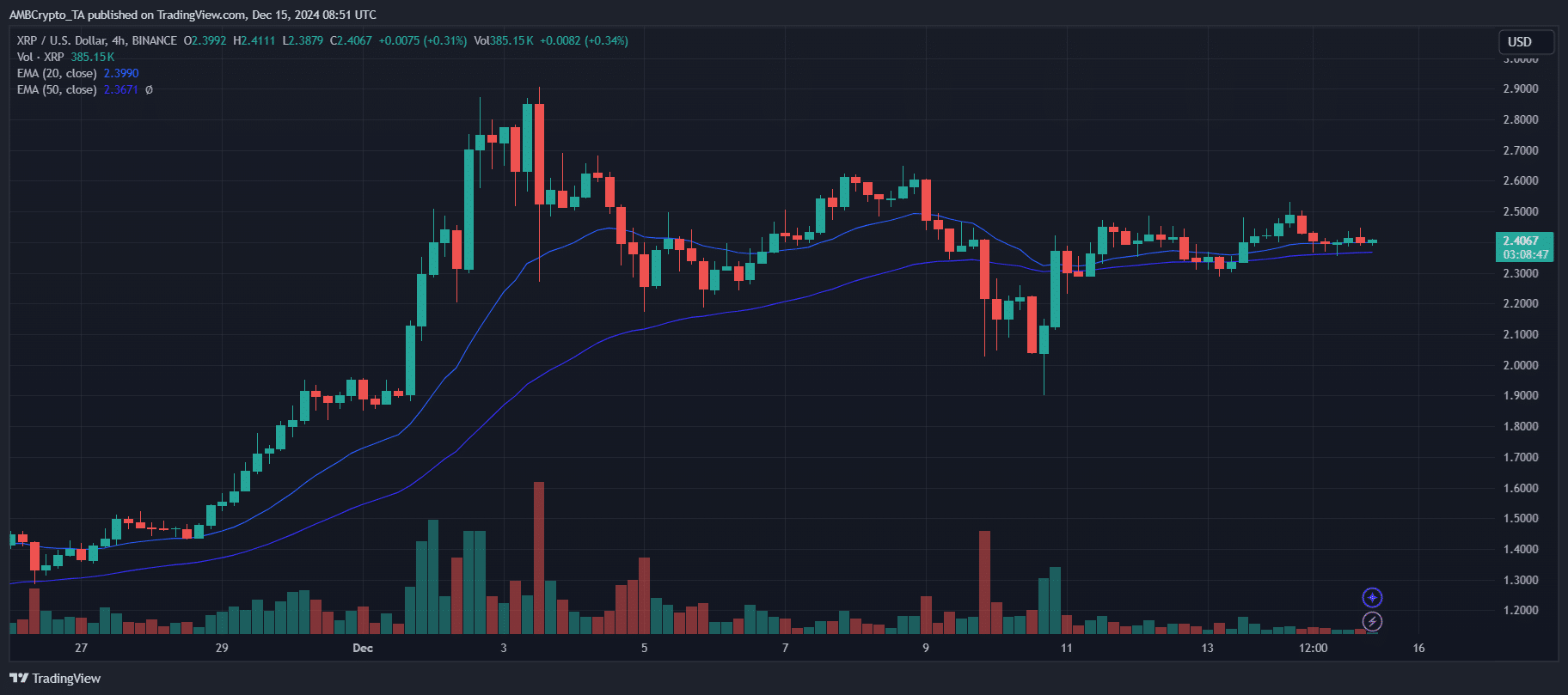Viewport: 1568px width, 695px height.
Task: Click the 1.8000 price axis label
Action: click(x=1520, y=426)
